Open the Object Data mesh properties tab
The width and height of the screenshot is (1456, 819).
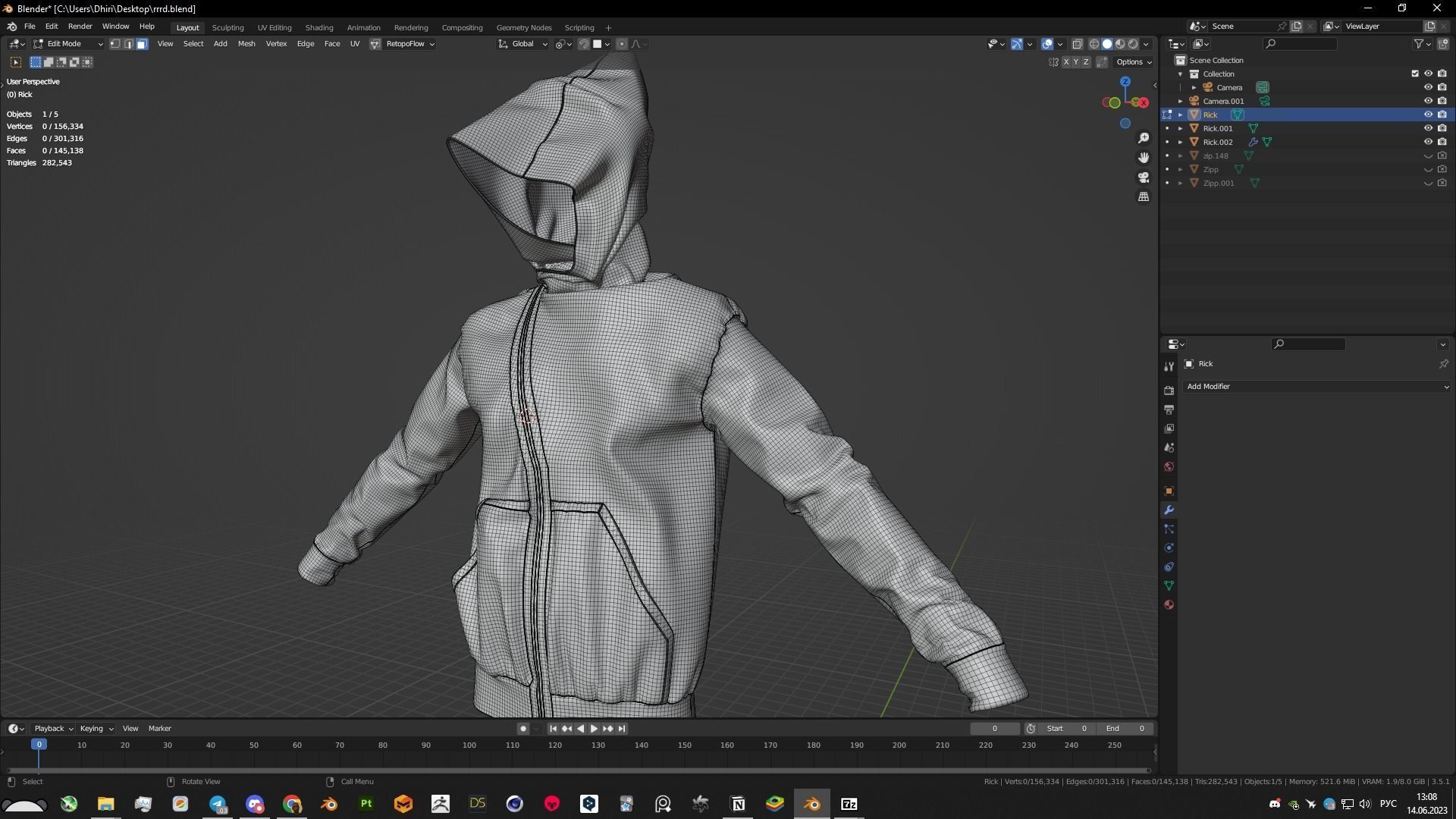(1169, 585)
